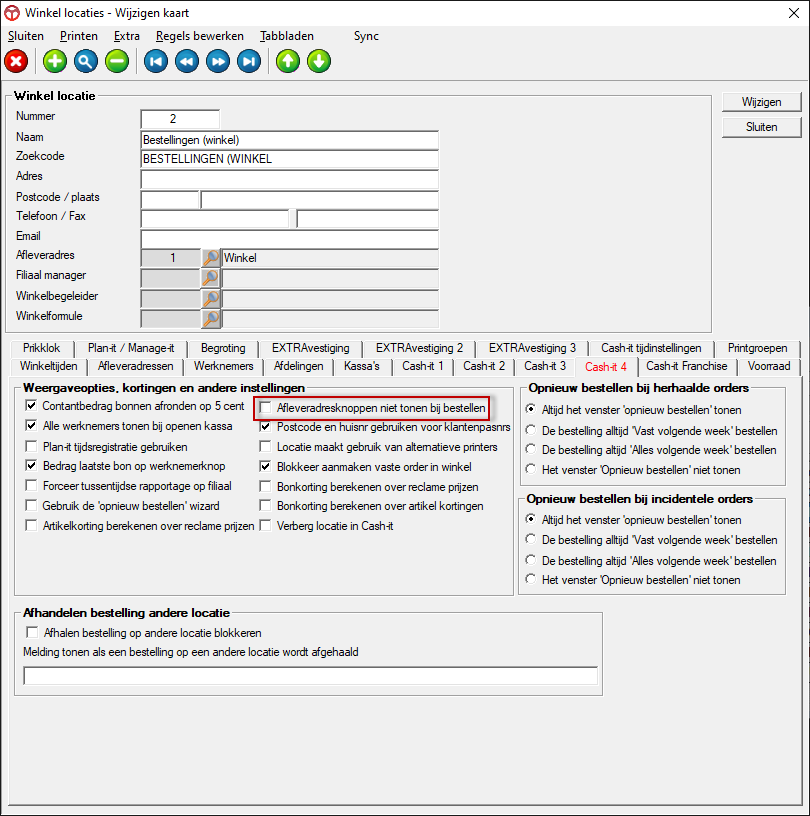Click the green up arrow icon
Viewport: 810px width, 816px height.
288,61
